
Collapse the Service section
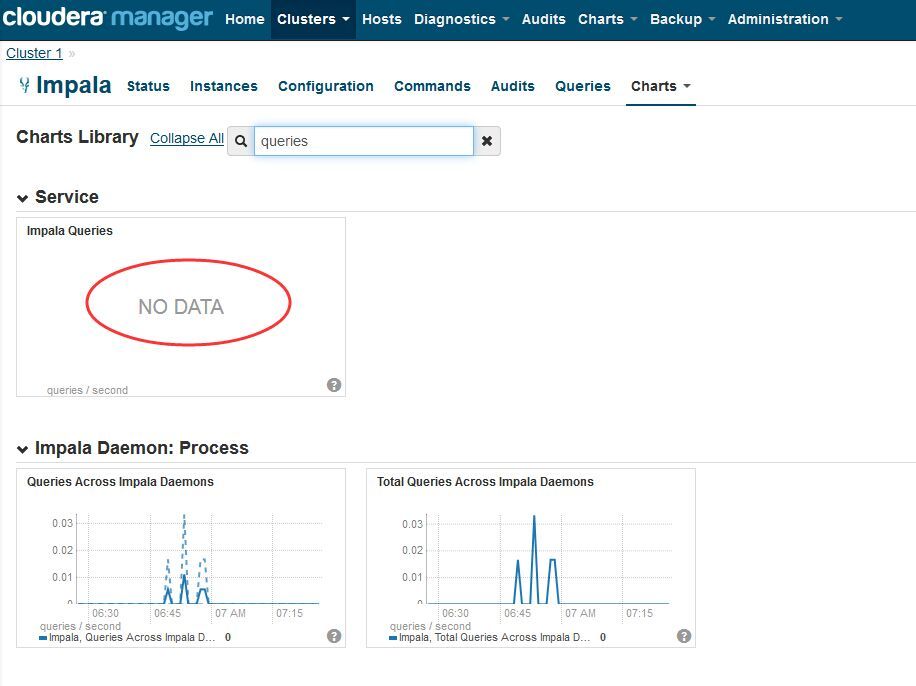(22, 198)
